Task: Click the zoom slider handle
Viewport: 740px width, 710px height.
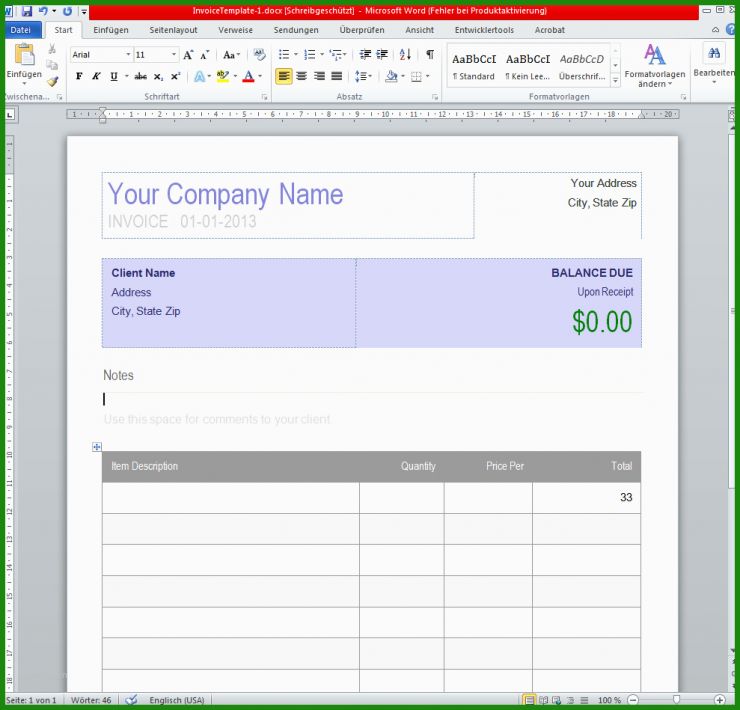Action: click(x=676, y=699)
